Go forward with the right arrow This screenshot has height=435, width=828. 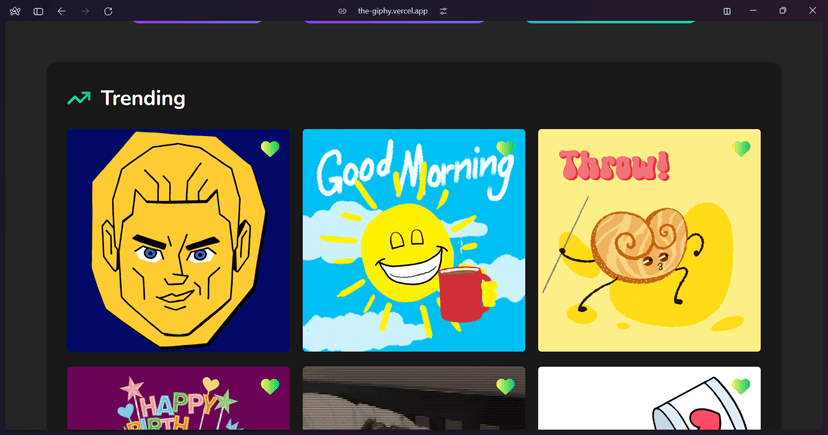pos(84,11)
